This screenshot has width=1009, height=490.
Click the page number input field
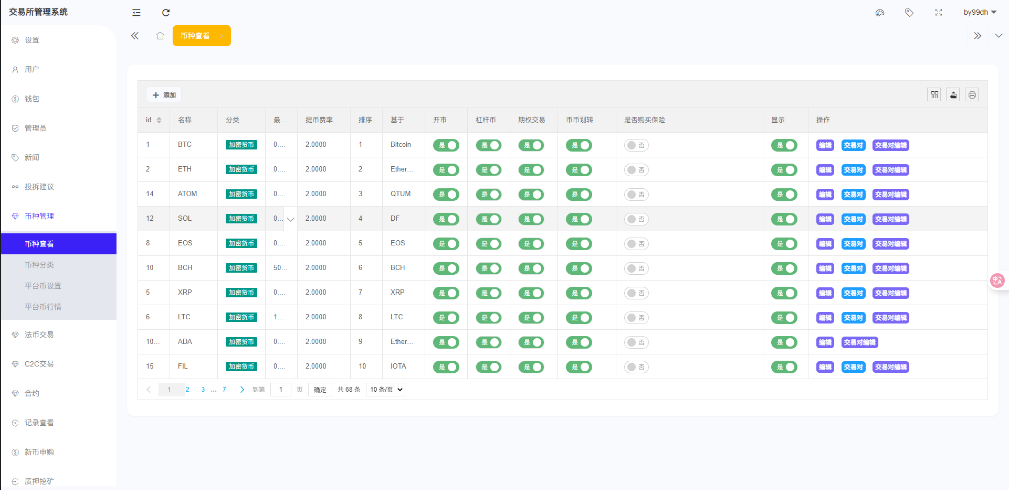281,390
